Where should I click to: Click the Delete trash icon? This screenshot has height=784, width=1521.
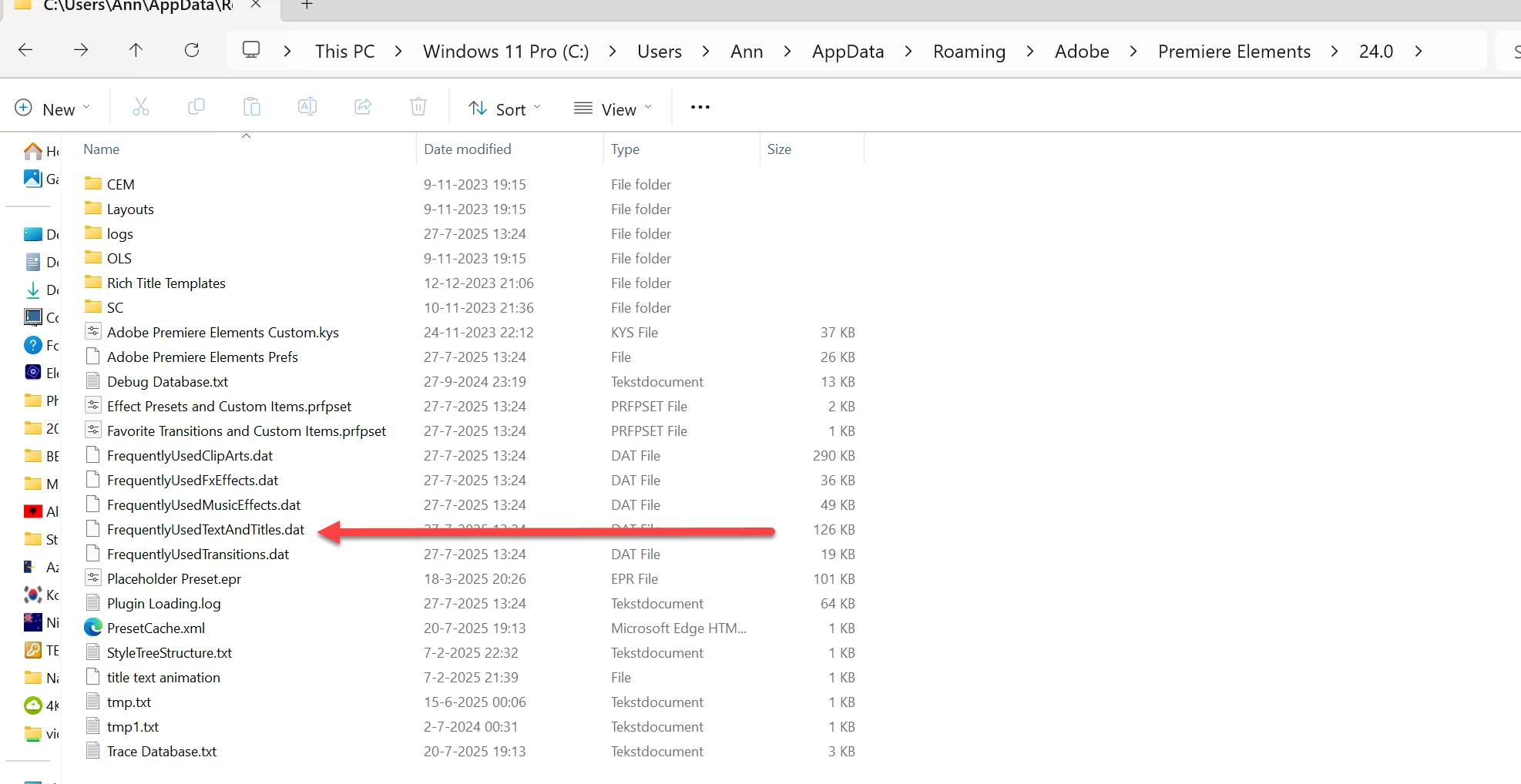(418, 107)
